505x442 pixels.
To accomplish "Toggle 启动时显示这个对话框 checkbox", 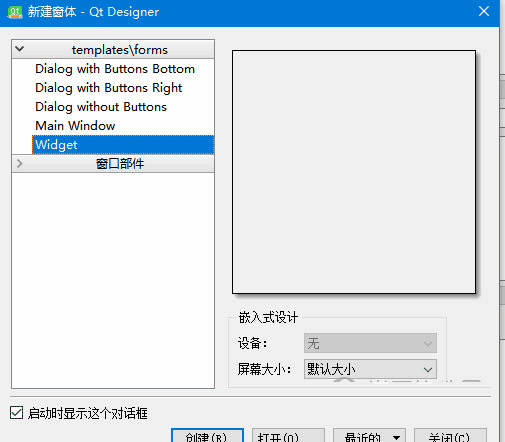I will coord(16,413).
